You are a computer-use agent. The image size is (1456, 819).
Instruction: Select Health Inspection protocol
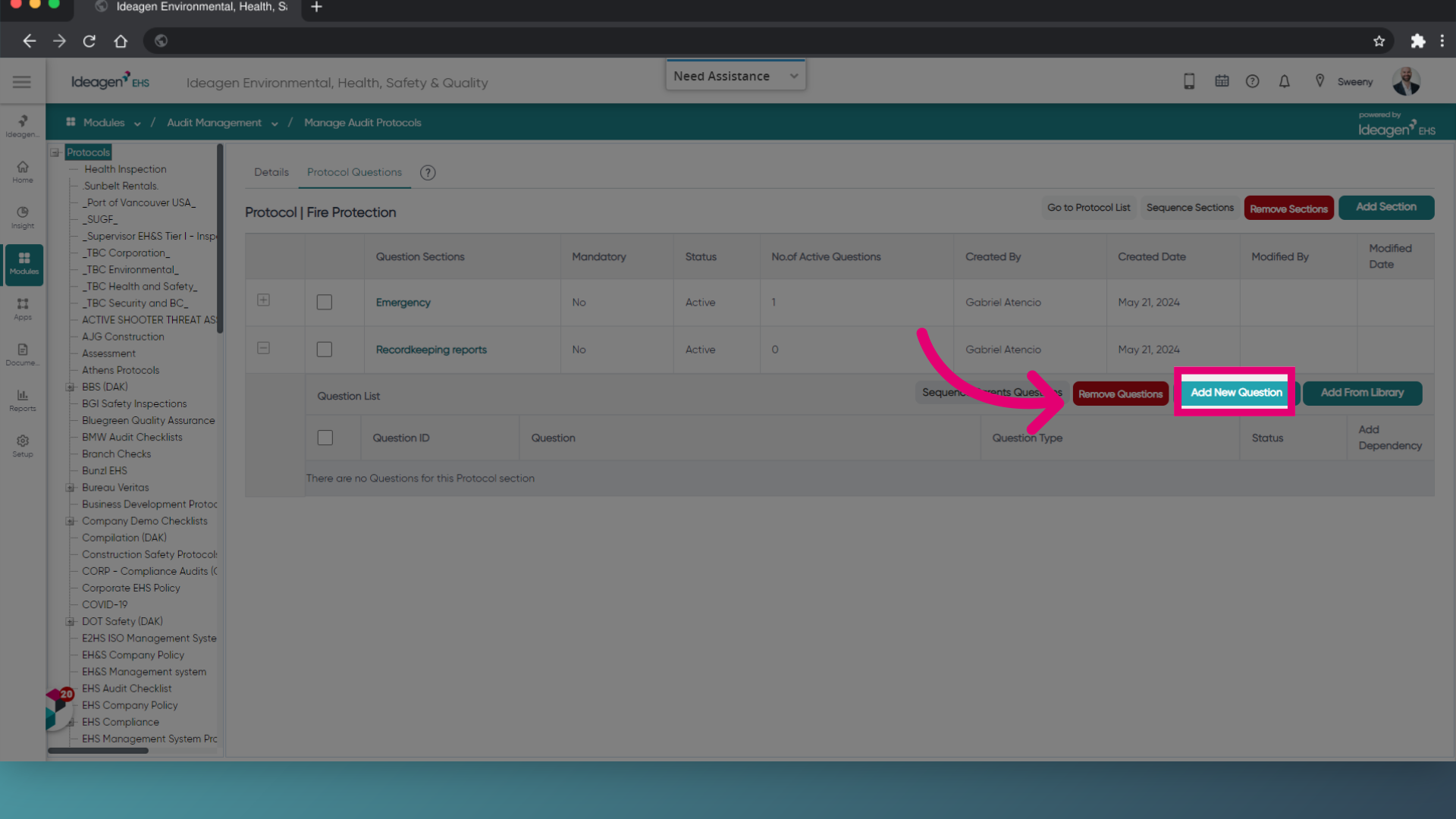125,169
